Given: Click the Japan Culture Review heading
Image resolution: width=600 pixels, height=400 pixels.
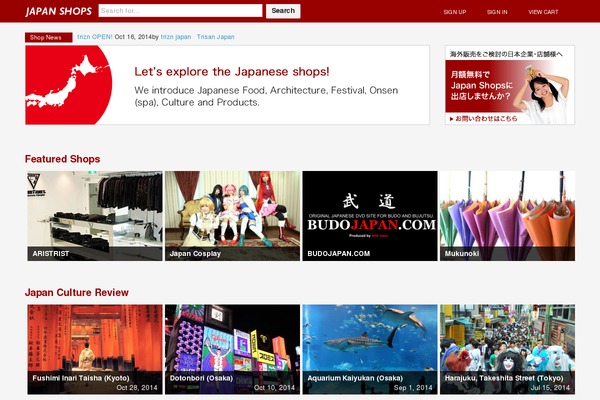Looking at the screenshot, I should tap(77, 292).
